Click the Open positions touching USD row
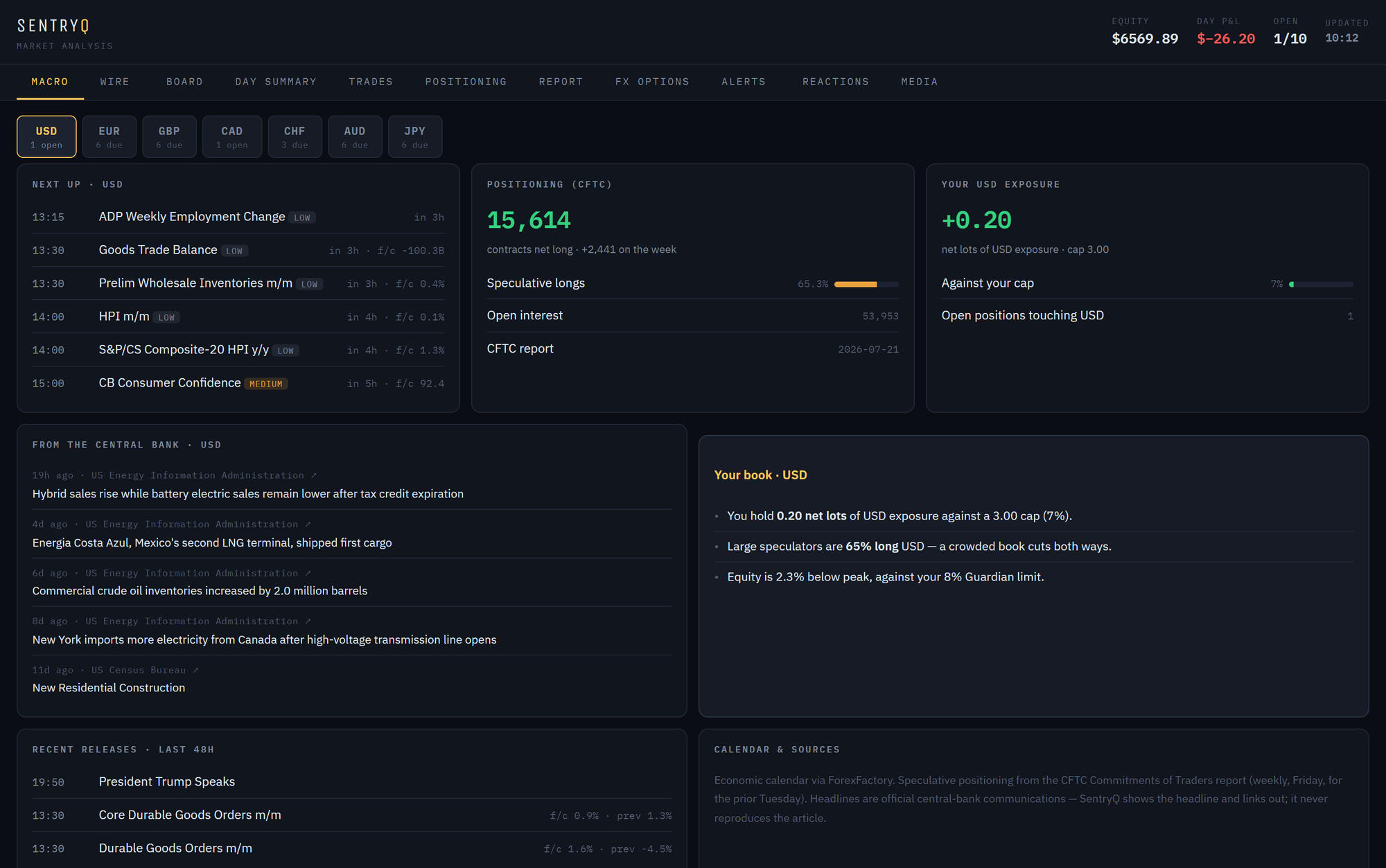The width and height of the screenshot is (1386, 868). pos(1147,316)
